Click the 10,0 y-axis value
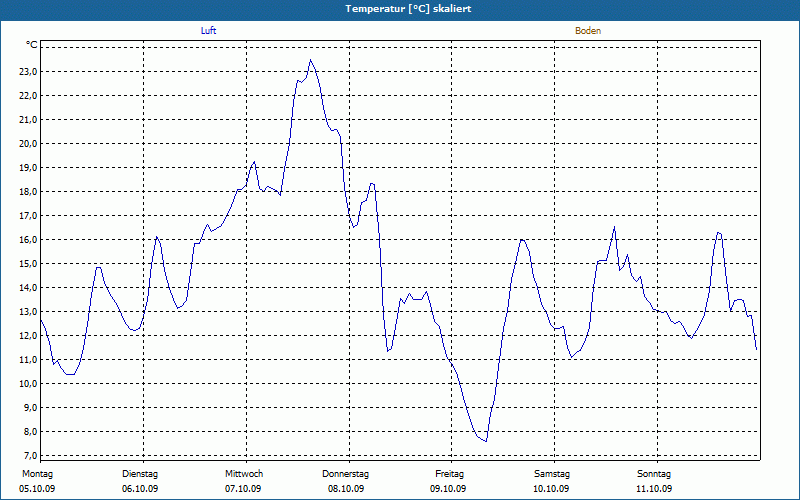This screenshot has width=800, height=500. 28,383
